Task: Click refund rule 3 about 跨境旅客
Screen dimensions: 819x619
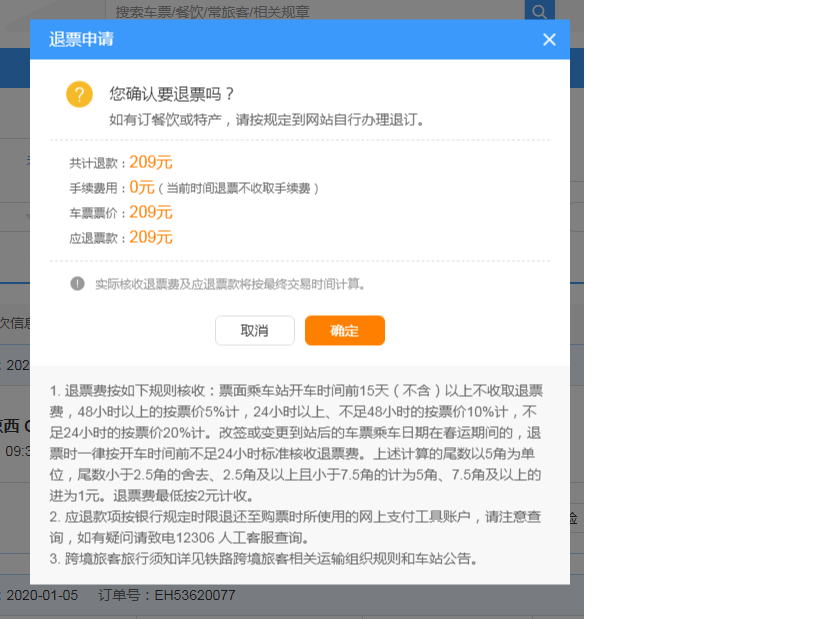Action: tap(270, 558)
